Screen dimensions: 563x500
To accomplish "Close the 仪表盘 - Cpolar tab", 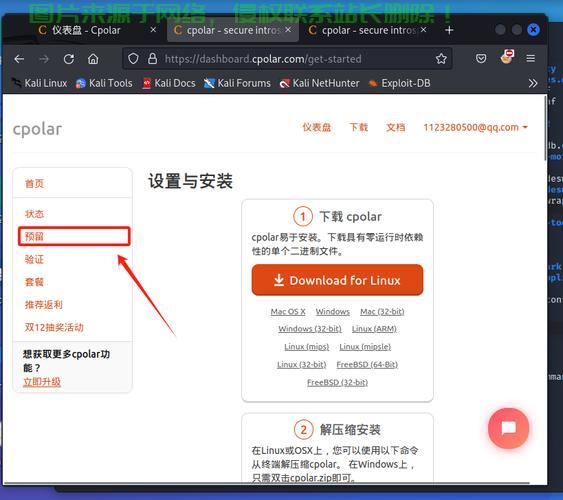I will (x=153, y=30).
